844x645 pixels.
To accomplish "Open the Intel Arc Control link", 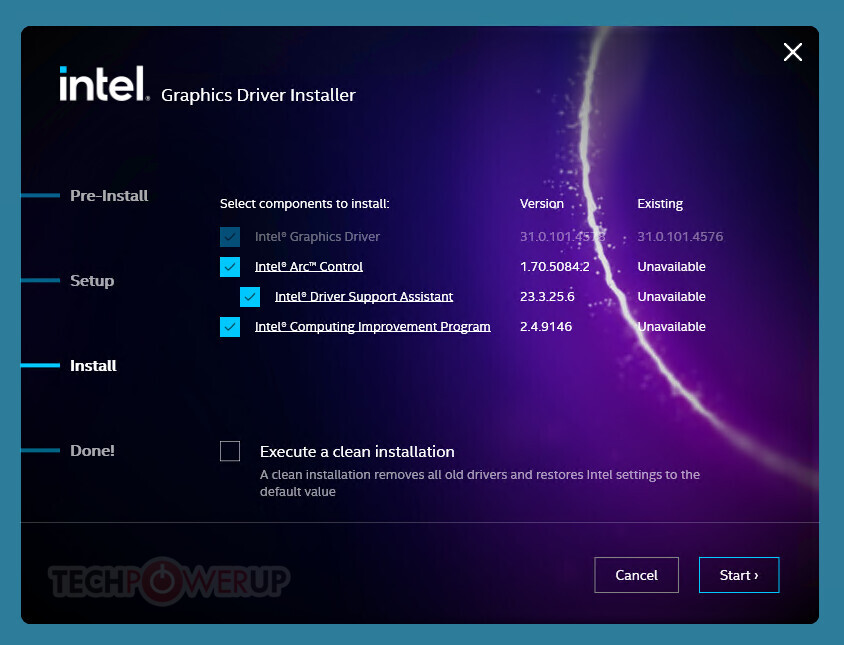I will coord(309,266).
